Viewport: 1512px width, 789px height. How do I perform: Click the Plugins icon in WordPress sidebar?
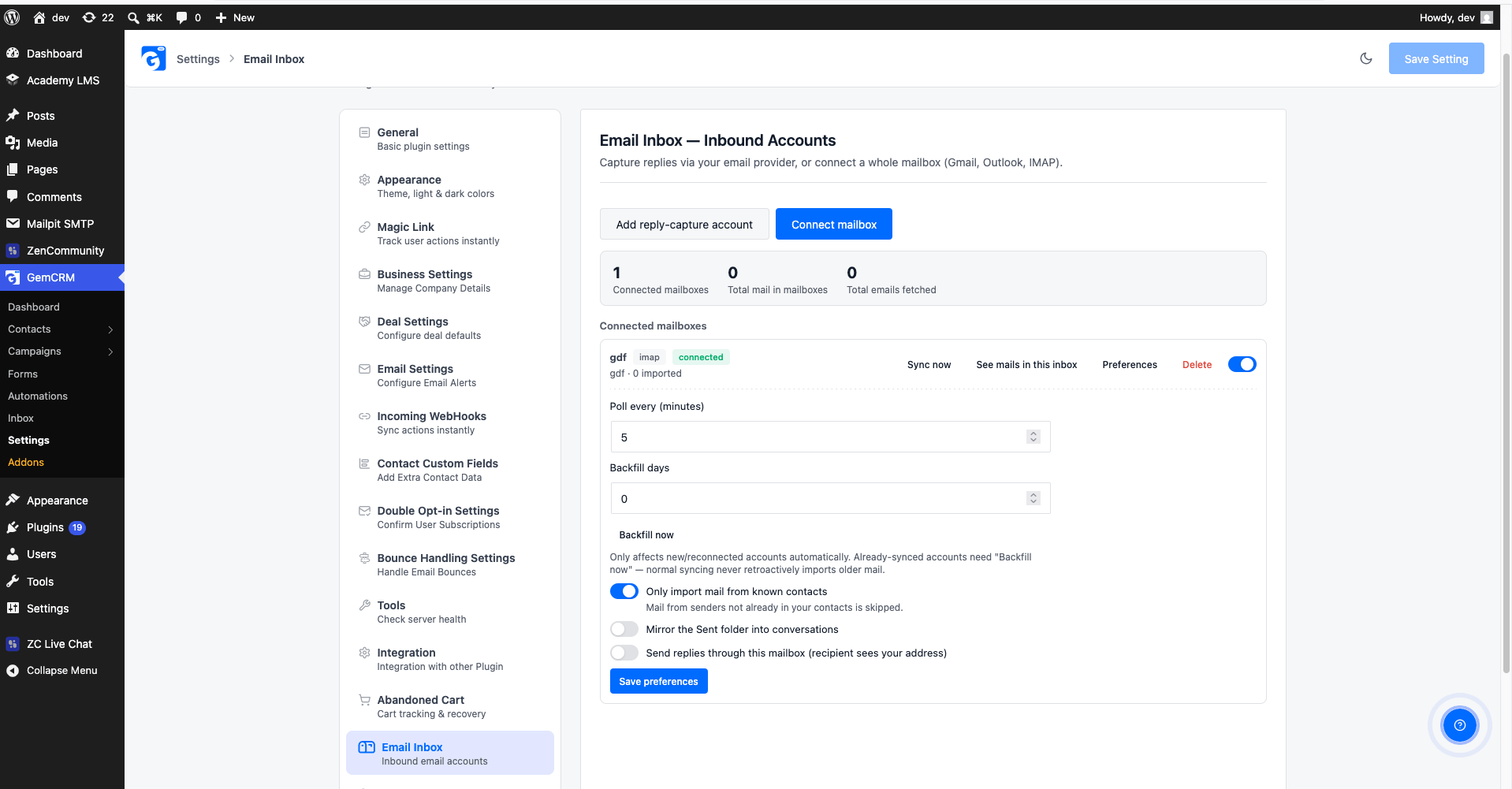point(13,527)
